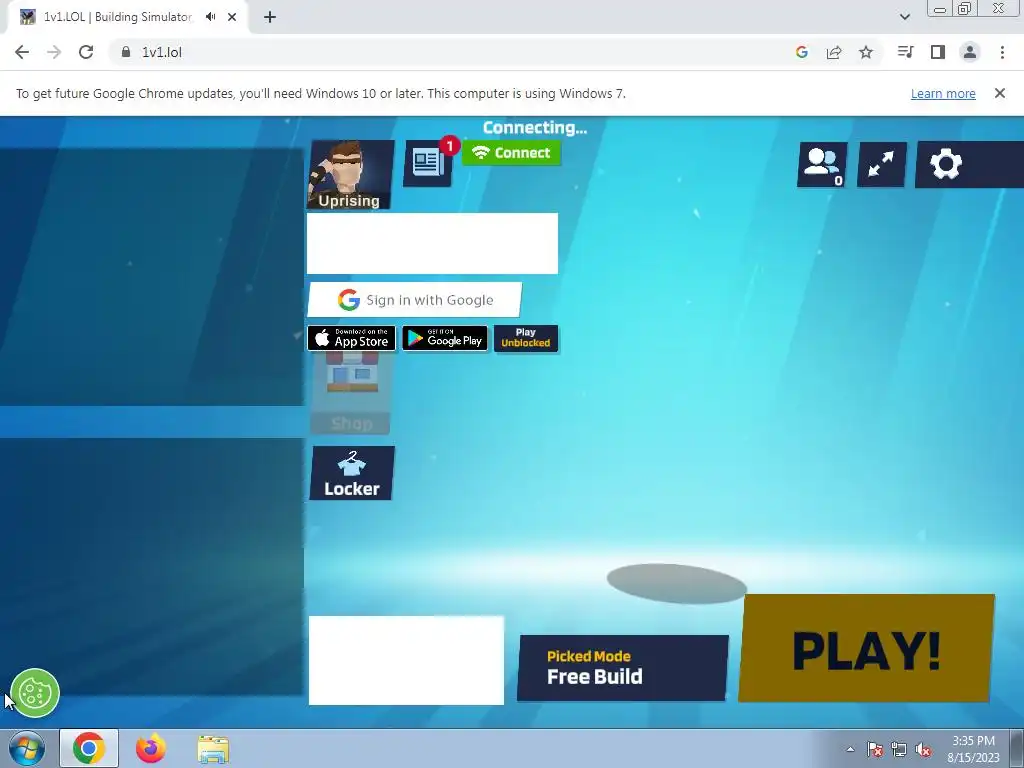
Task: Click the network status tray icon
Action: 899,749
